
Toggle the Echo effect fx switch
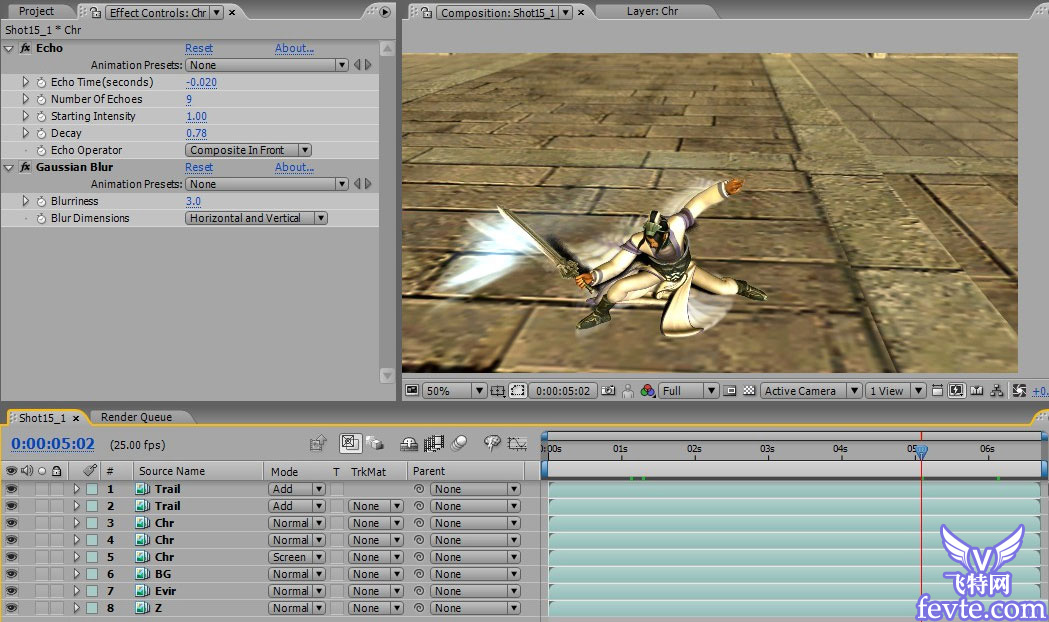[25, 48]
